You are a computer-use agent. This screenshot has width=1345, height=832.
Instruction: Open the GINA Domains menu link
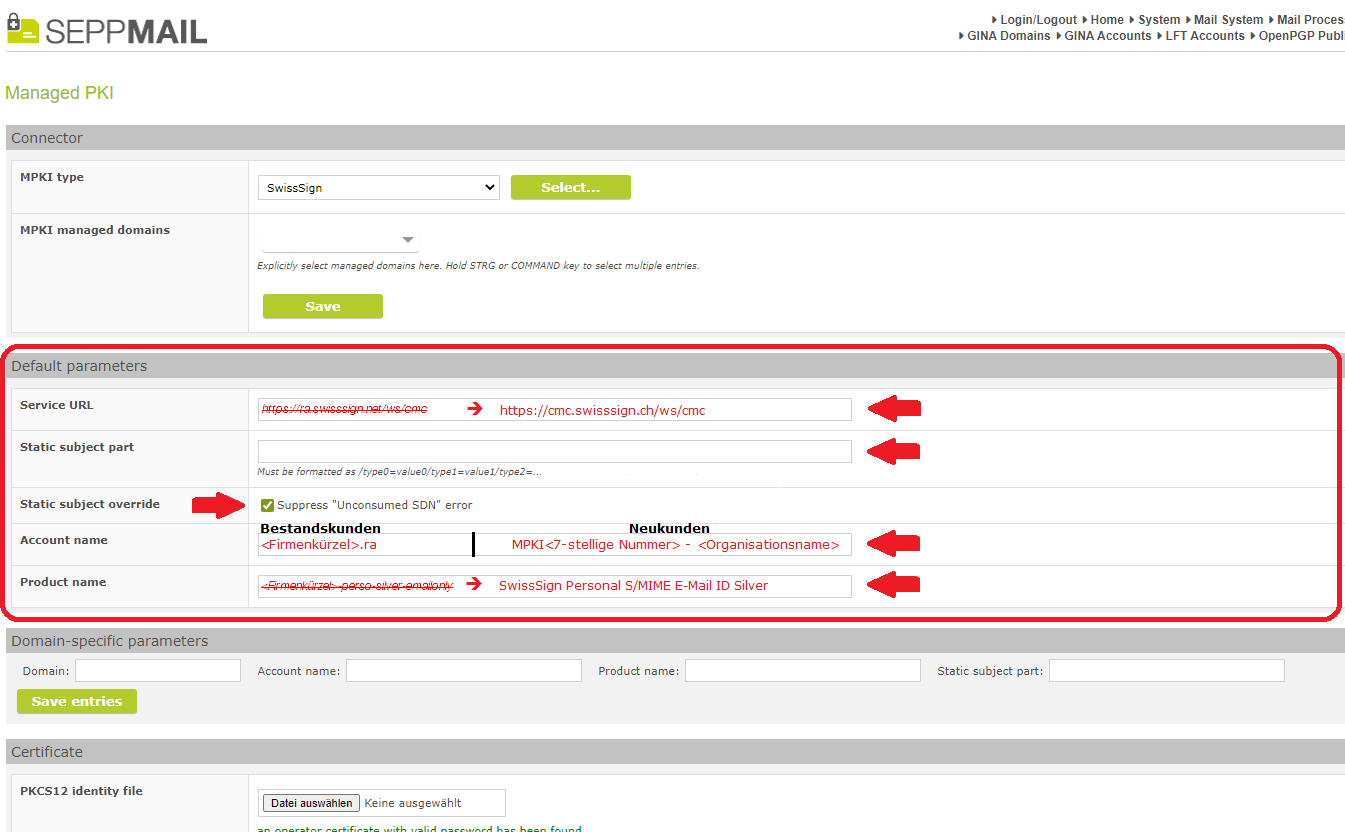coord(1008,36)
